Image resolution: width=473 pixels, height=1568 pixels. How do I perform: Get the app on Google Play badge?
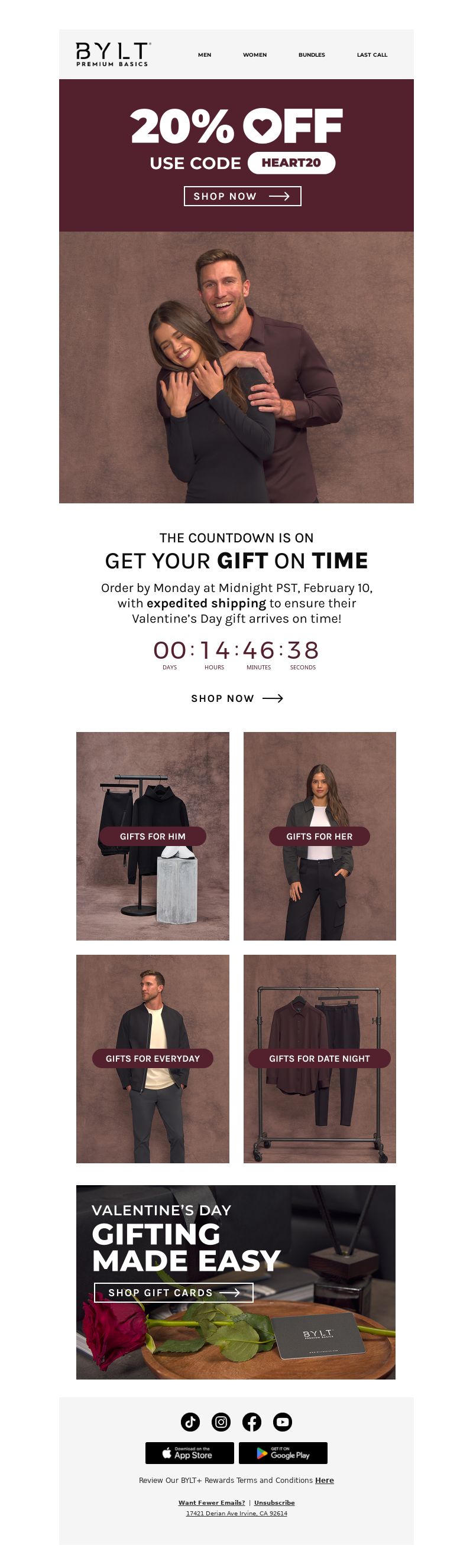click(x=283, y=1453)
